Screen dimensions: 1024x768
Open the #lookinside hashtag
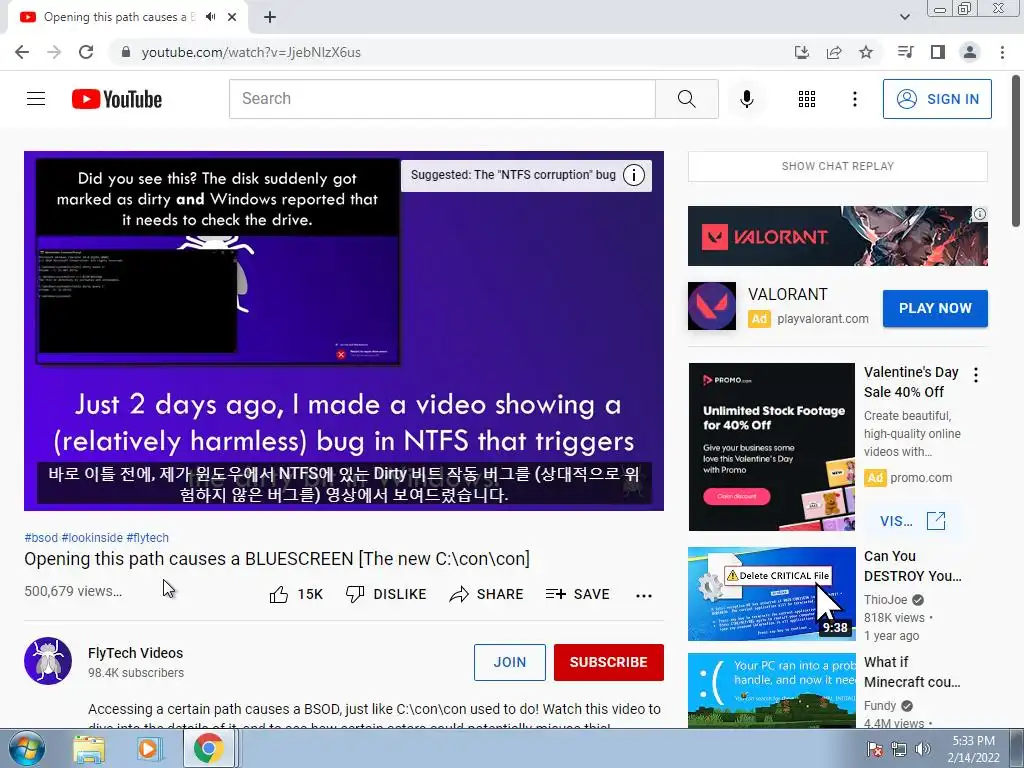point(92,537)
